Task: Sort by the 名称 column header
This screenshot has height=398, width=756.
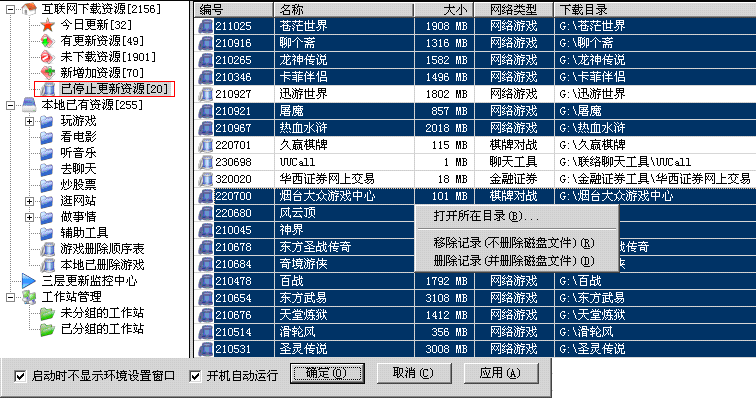Action: tap(344, 9)
